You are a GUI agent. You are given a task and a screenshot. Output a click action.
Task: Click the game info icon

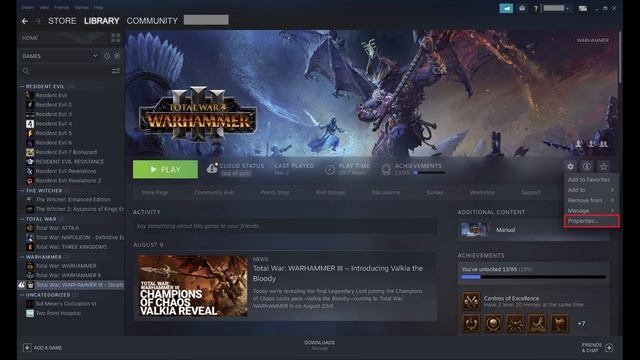click(587, 166)
